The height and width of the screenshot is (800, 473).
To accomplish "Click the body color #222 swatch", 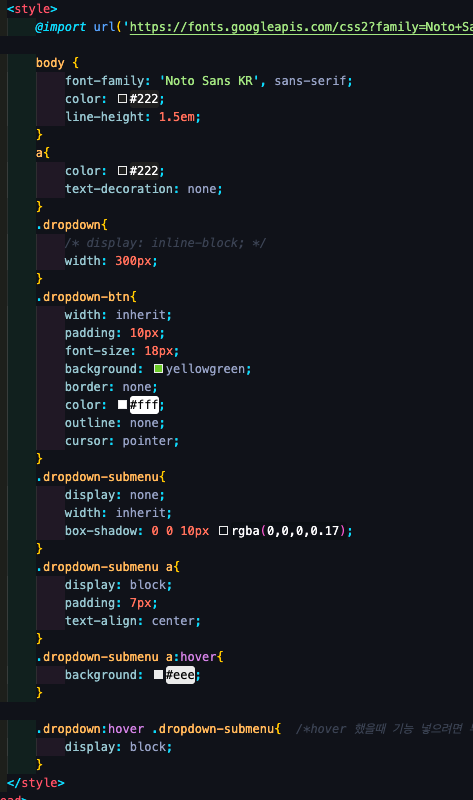I will coord(122,98).
